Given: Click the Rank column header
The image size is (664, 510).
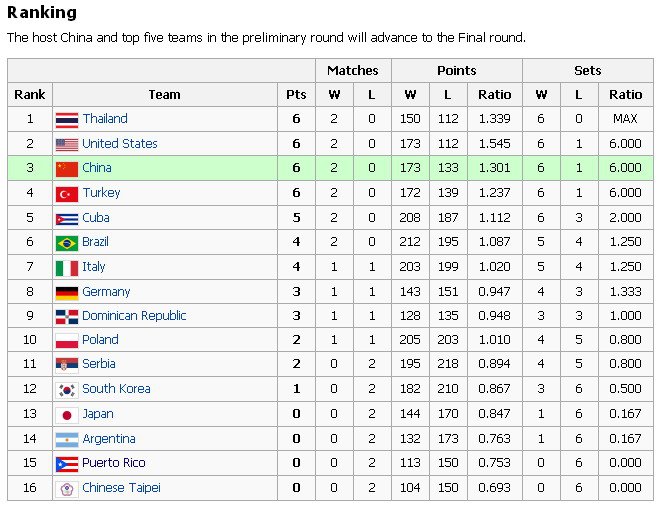Looking at the screenshot, I should (30, 94).
